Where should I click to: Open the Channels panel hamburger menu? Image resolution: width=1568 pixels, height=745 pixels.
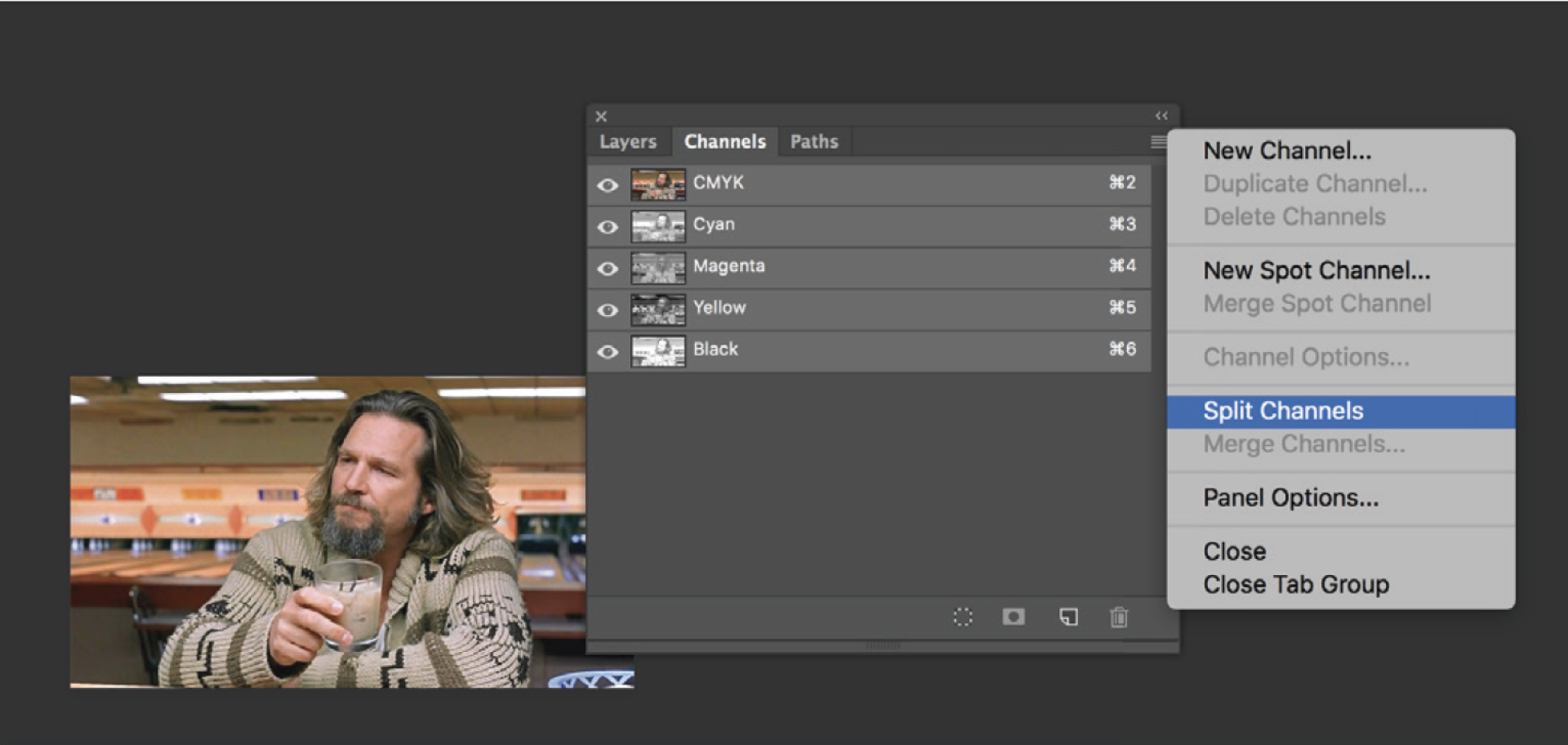coord(1158,142)
